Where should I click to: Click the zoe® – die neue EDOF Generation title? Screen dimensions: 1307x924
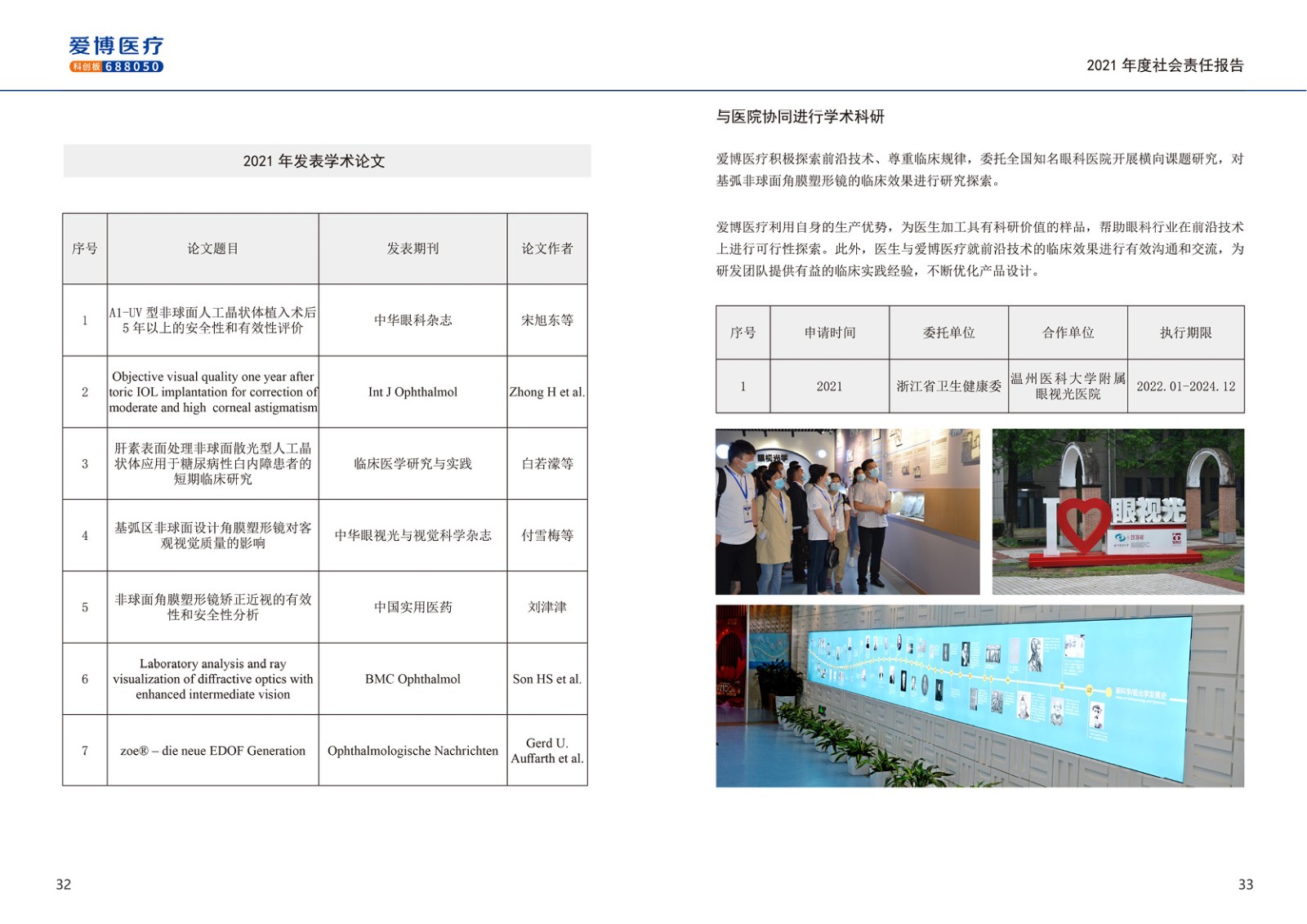(213, 751)
